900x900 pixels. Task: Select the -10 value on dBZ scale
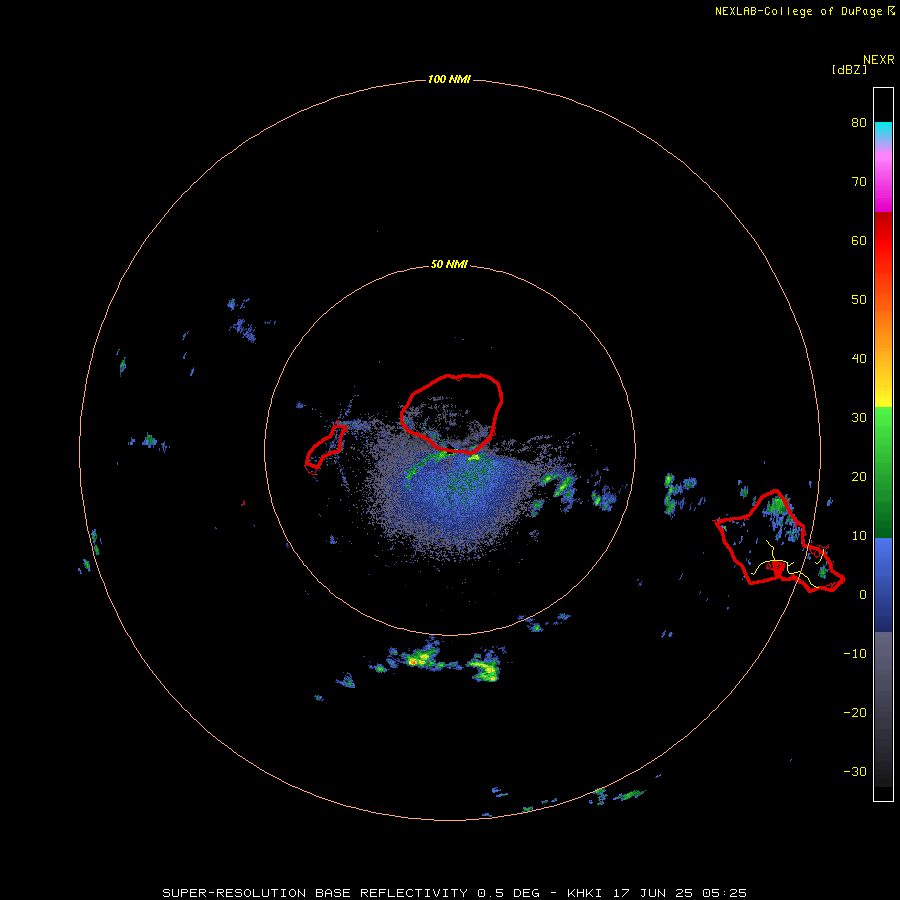855,654
